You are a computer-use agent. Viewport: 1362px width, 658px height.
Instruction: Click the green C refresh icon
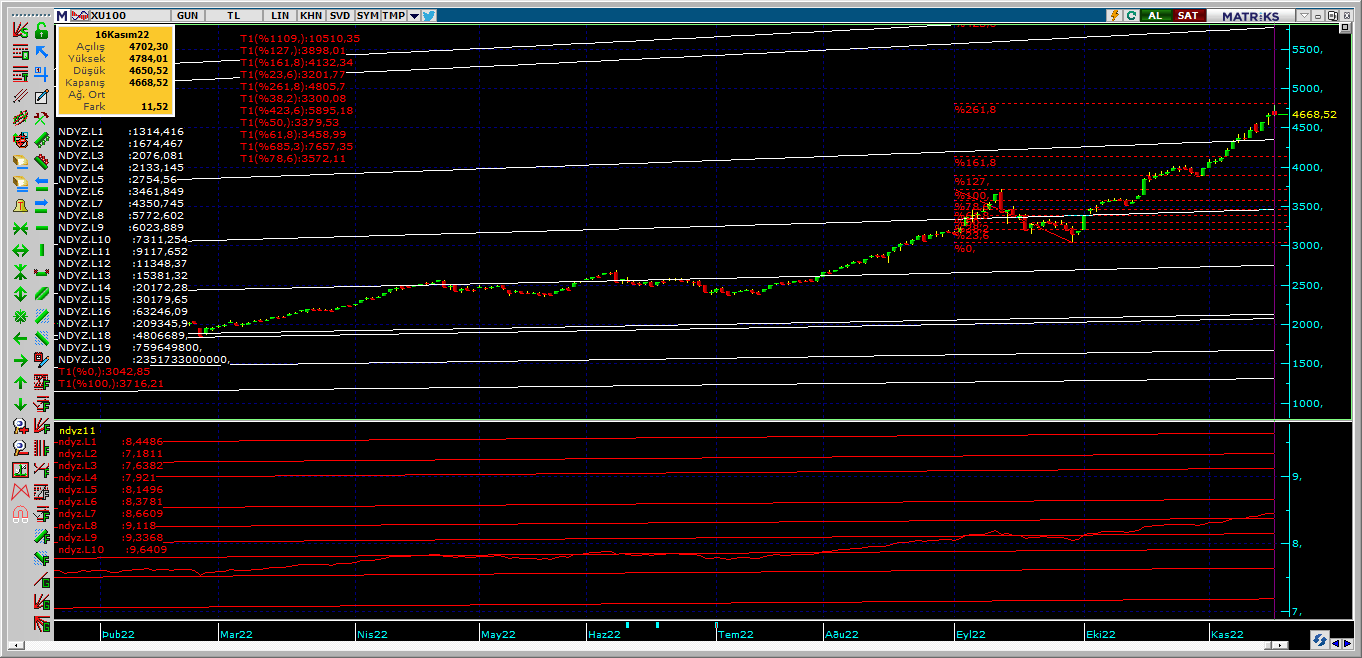tap(1131, 16)
